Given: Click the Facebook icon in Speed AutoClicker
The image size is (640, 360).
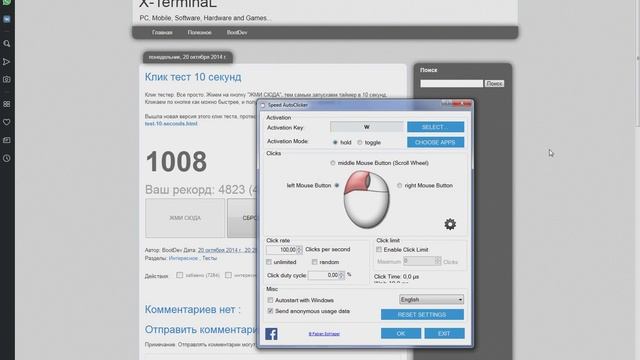Looking at the screenshot, I should (271, 333).
